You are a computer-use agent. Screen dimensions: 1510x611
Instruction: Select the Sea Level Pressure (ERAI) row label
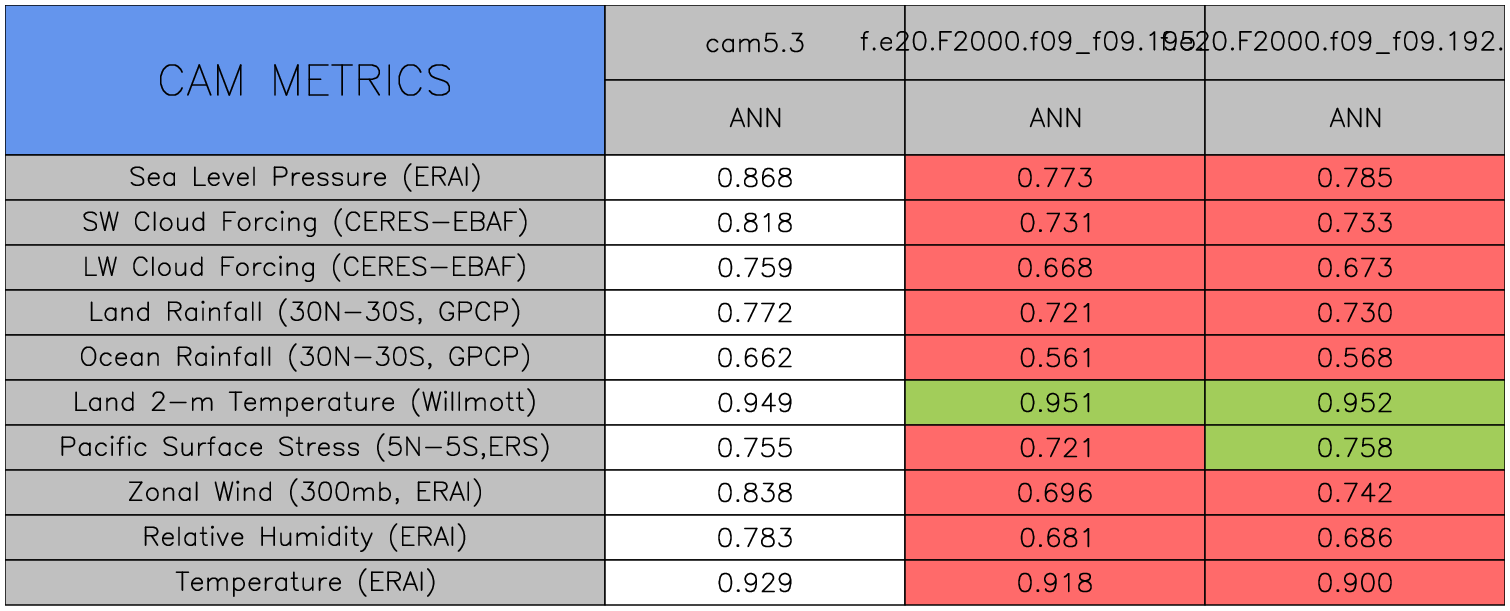(x=305, y=178)
